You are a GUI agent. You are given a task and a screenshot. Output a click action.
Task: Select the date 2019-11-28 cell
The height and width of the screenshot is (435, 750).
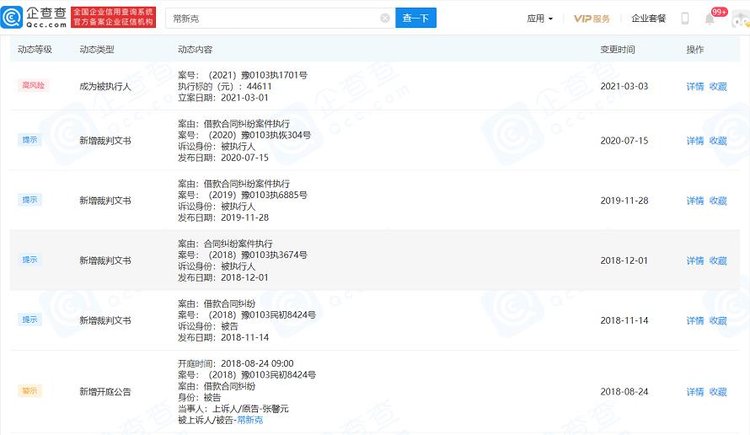pyautogui.click(x=624, y=201)
